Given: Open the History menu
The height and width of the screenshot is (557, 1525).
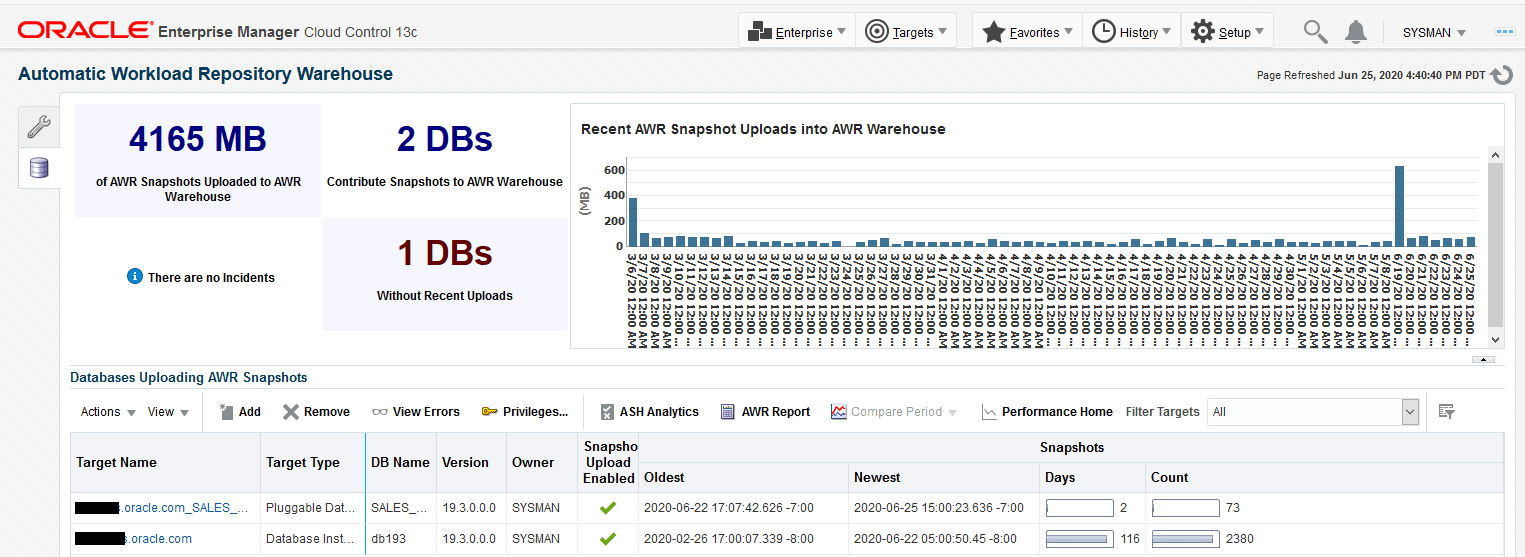Looking at the screenshot, I should [1132, 32].
